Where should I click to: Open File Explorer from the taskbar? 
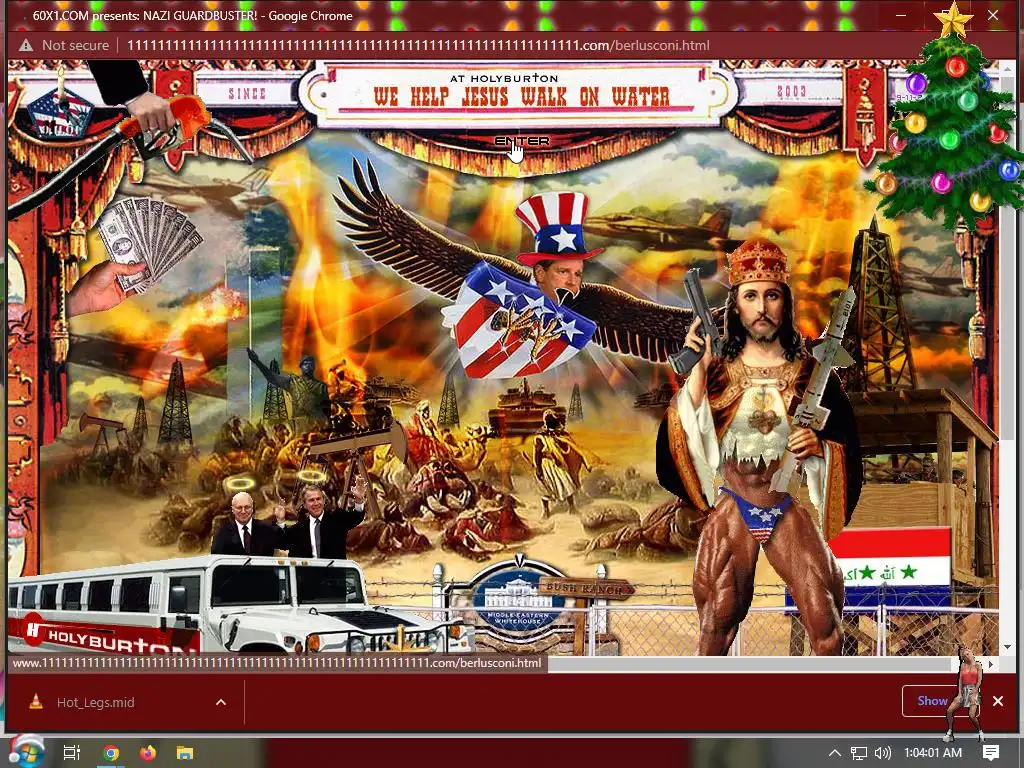click(x=185, y=753)
